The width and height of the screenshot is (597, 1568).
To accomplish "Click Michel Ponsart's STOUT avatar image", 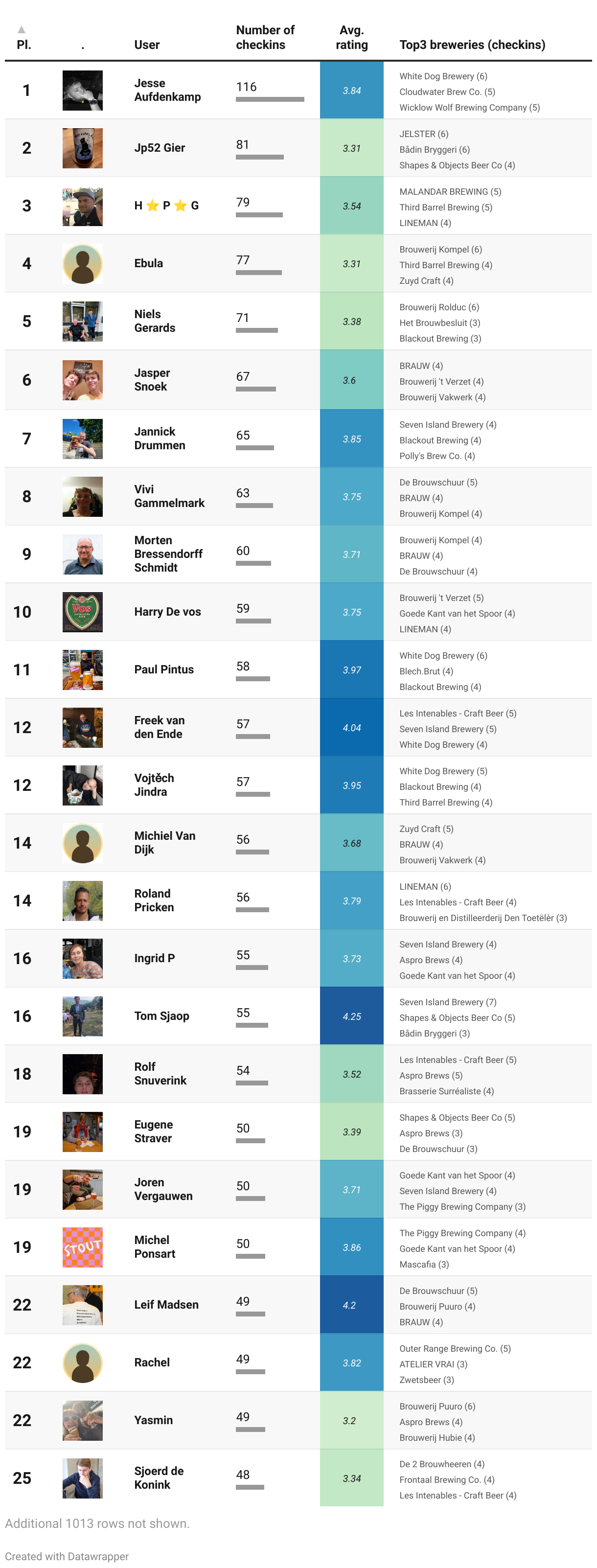I will click(x=82, y=1247).
